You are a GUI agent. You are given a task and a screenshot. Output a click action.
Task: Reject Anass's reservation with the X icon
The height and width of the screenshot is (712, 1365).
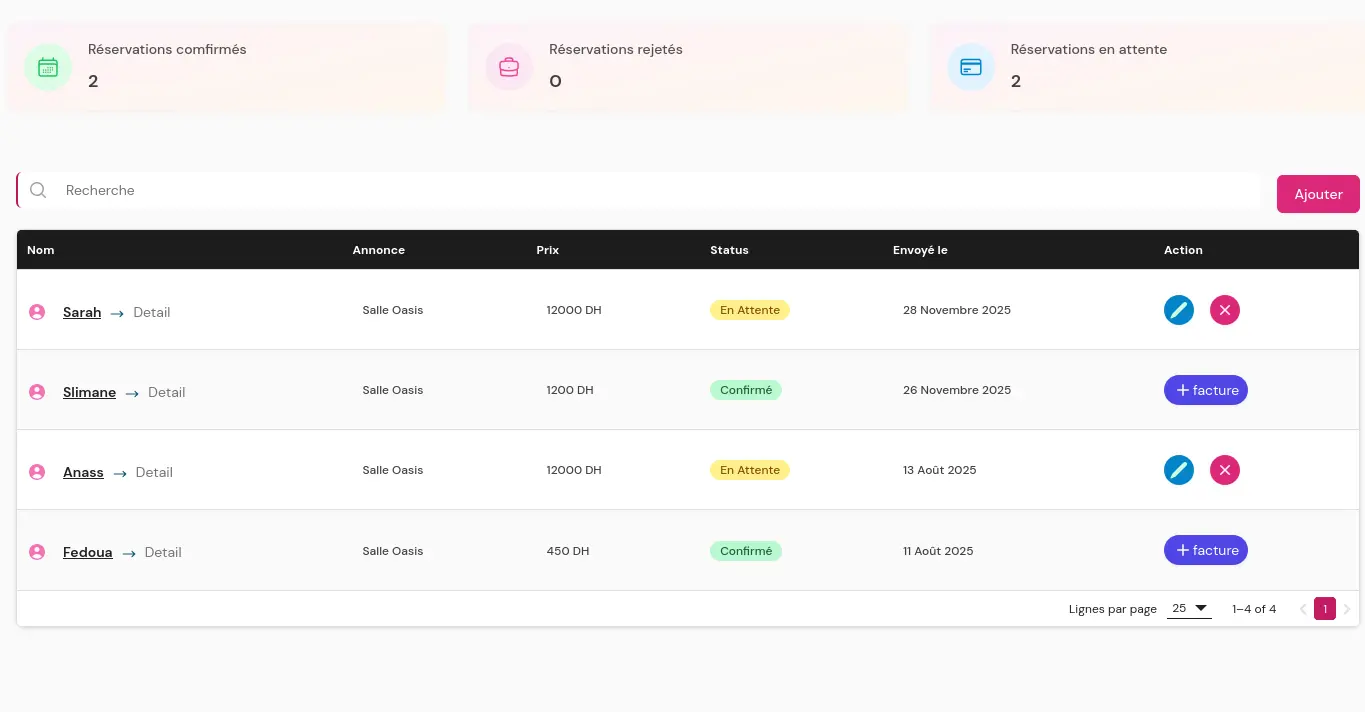(x=1225, y=470)
